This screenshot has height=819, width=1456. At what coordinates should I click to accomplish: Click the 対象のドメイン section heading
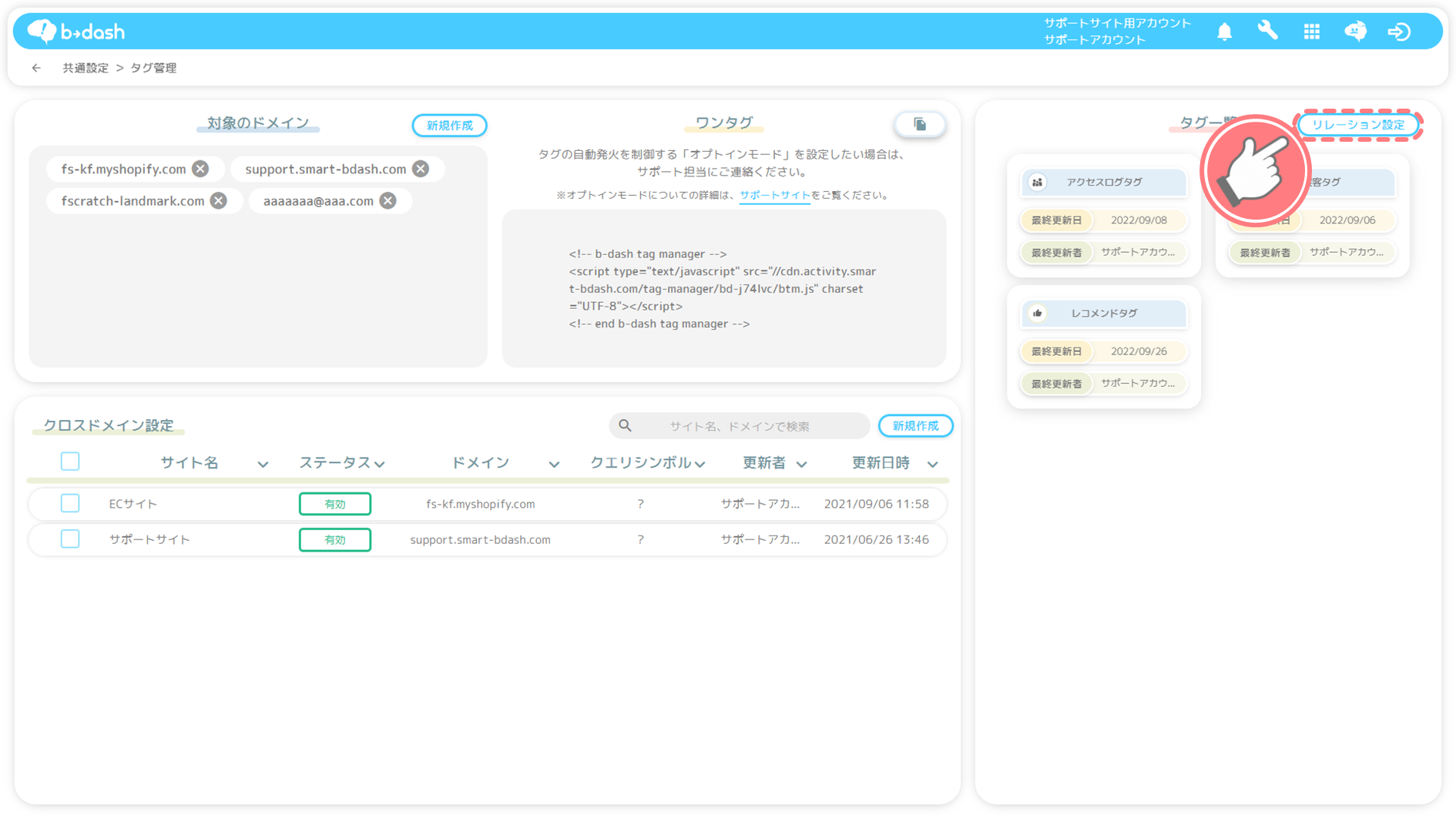(x=258, y=123)
